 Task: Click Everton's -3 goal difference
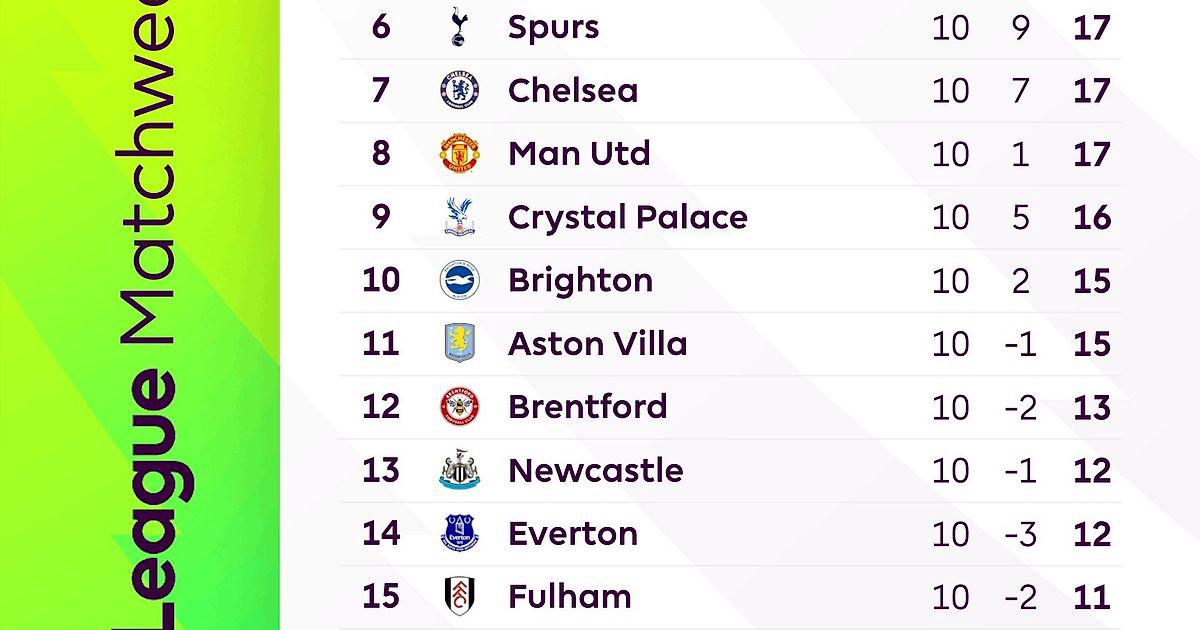(1019, 533)
